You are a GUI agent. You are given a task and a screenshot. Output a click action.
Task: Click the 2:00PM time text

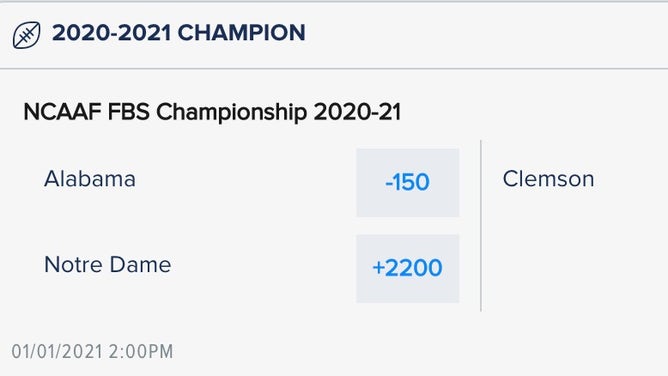tap(141, 352)
